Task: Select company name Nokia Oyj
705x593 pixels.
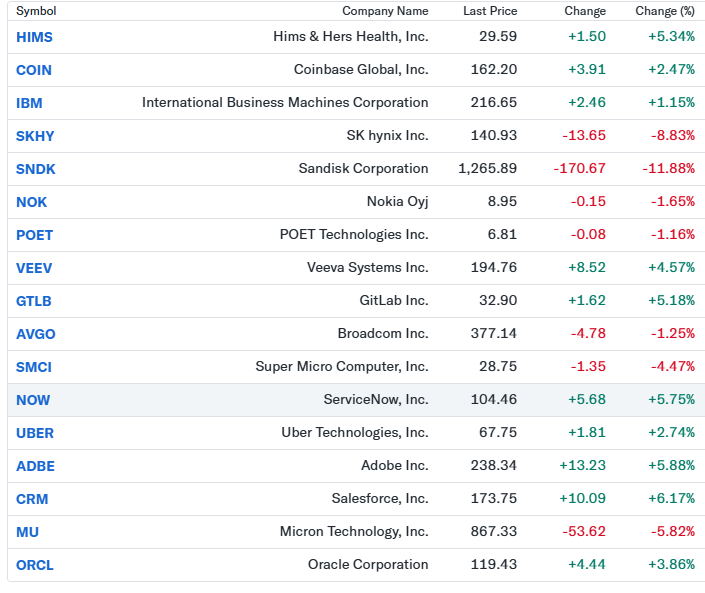Action: [397, 201]
